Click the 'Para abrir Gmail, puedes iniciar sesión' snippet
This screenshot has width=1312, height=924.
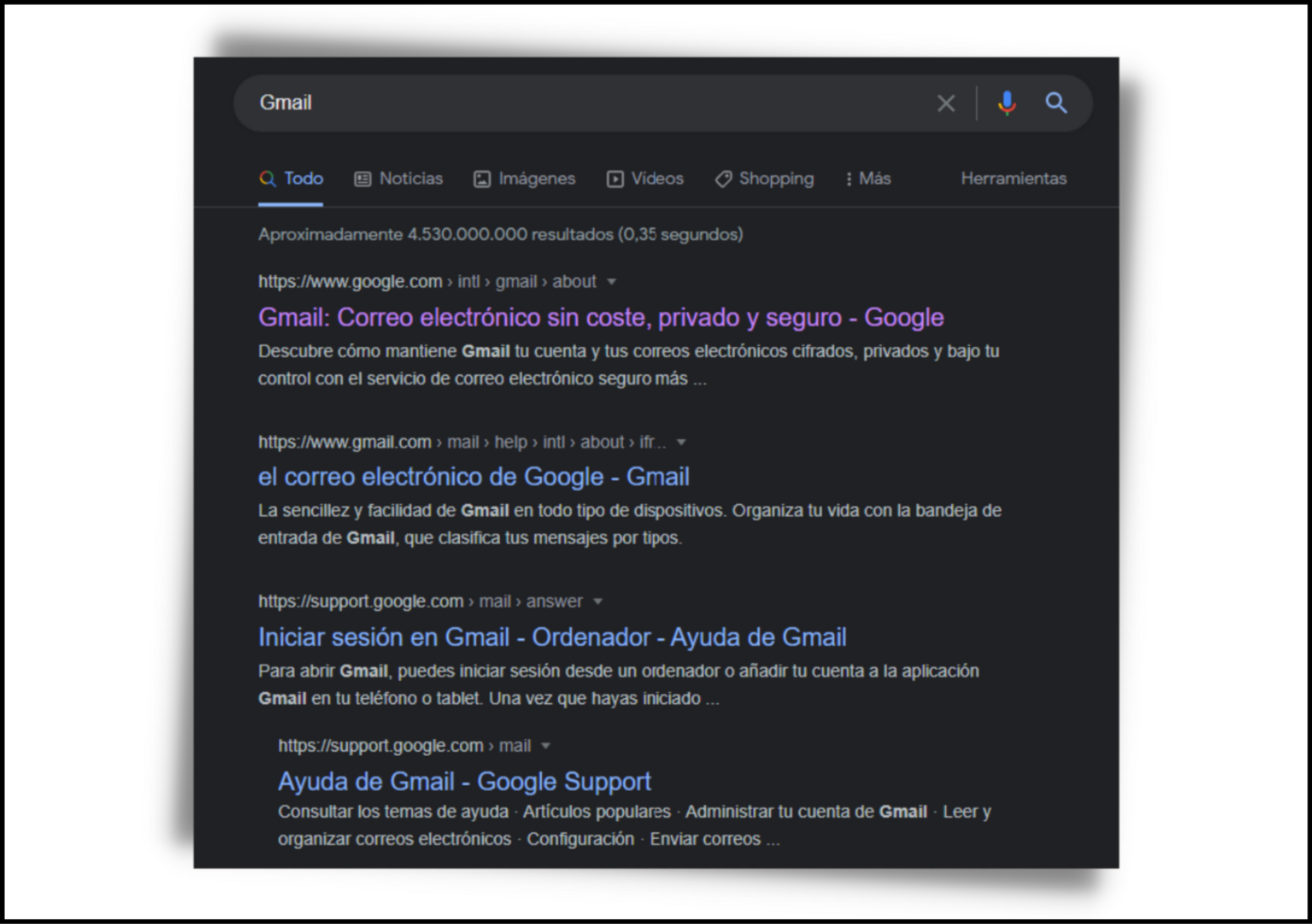point(618,685)
